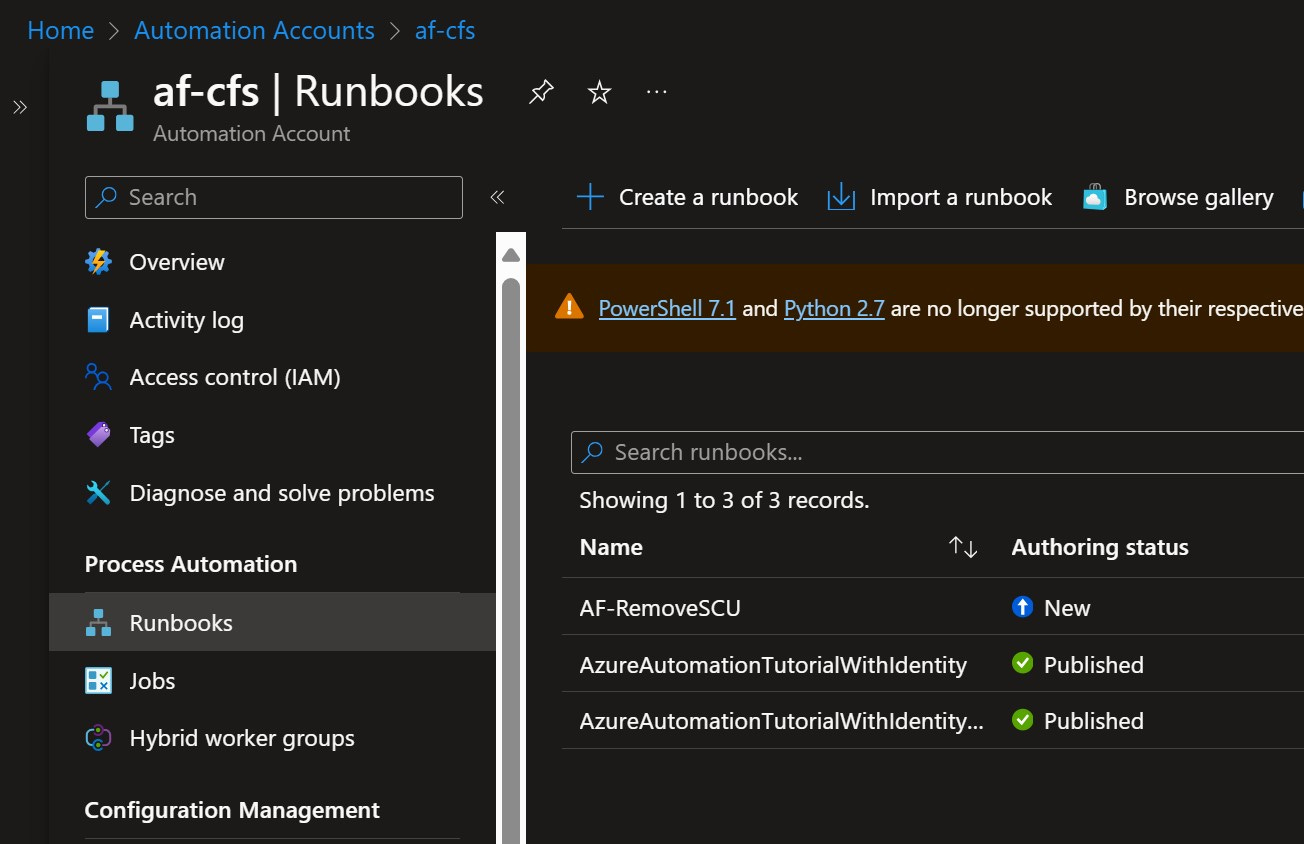The width and height of the screenshot is (1304, 844).
Task: Open the AzureAutomationTutorialWithIdentity runbook
Action: pos(773,664)
